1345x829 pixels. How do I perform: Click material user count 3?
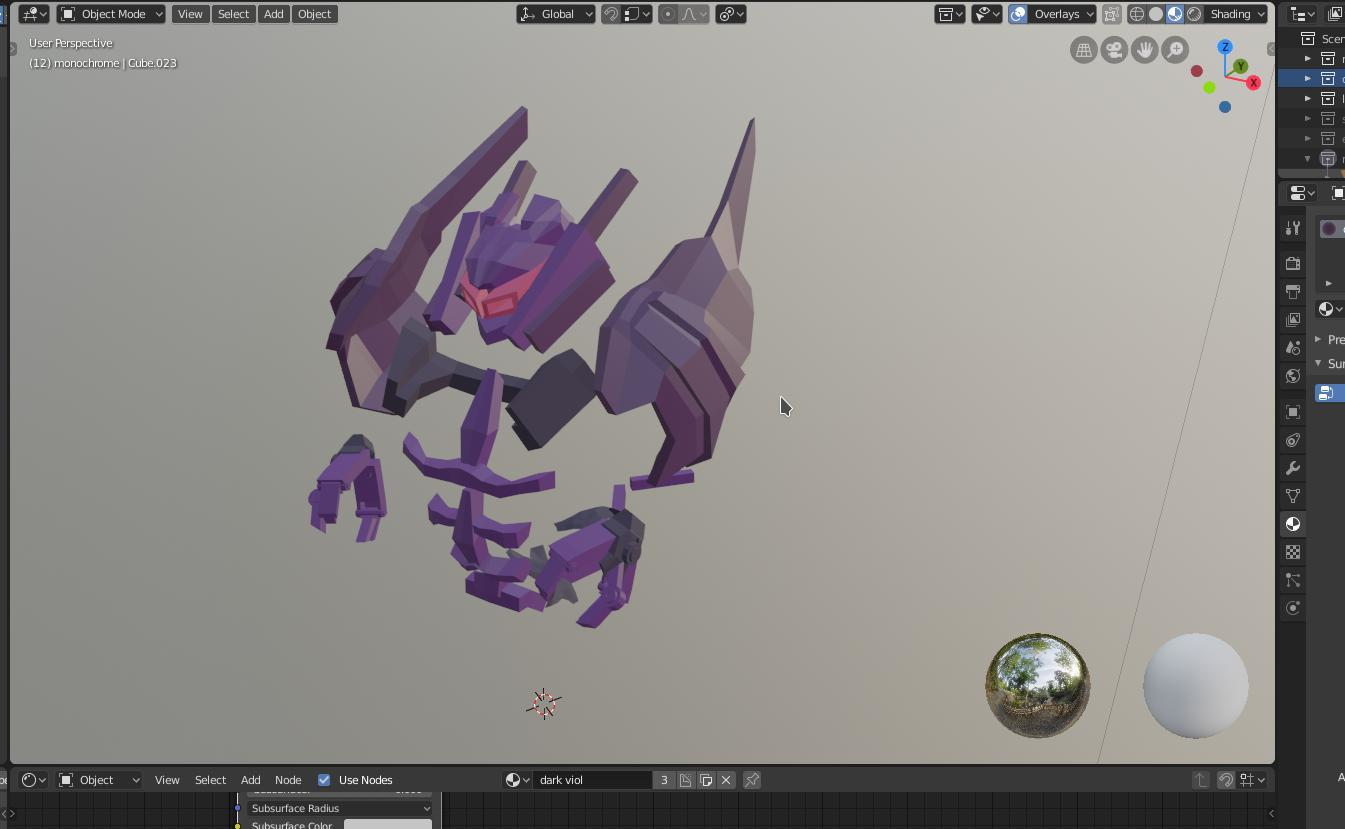click(664, 780)
